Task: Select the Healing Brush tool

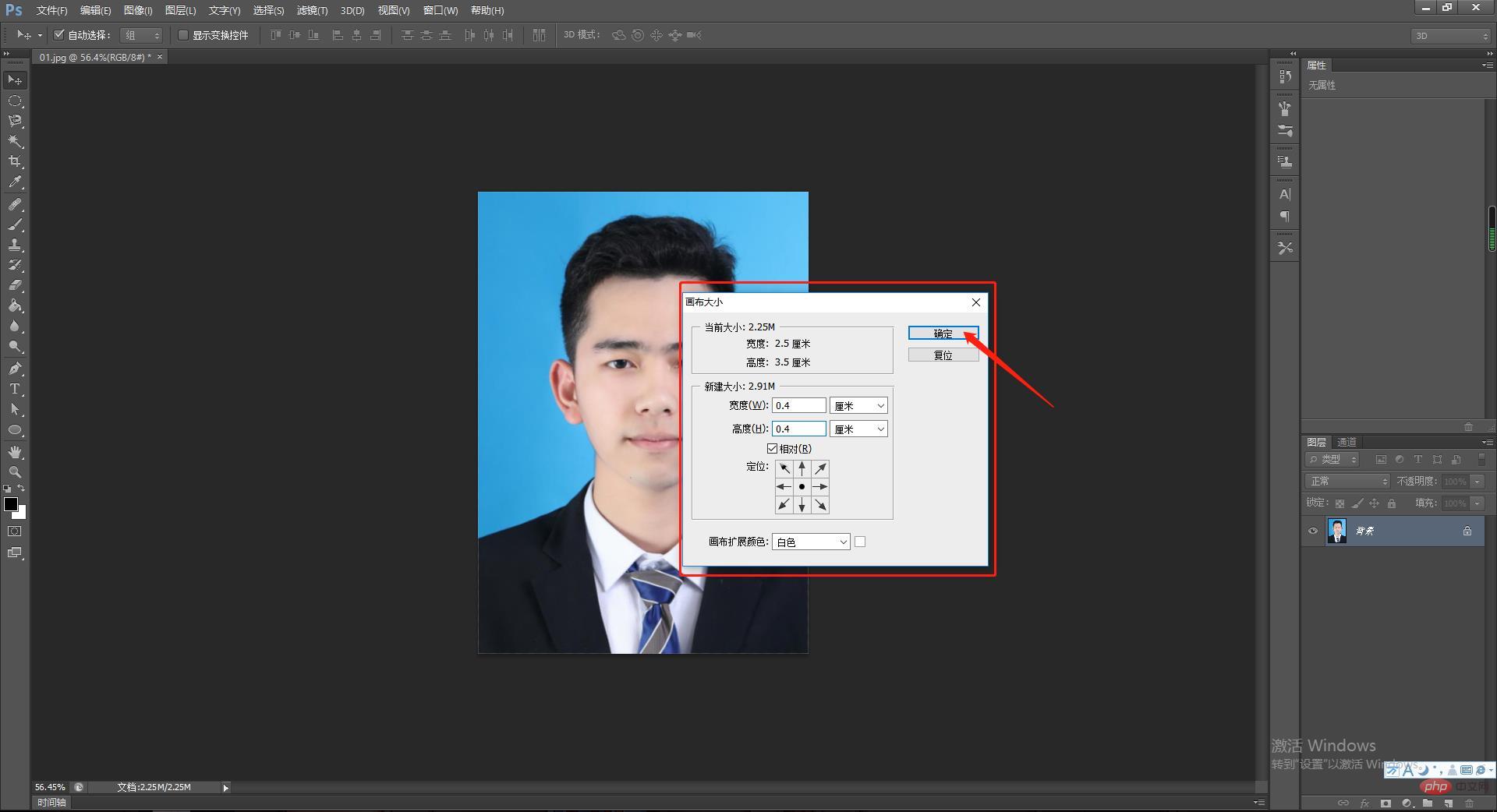Action: (15, 204)
